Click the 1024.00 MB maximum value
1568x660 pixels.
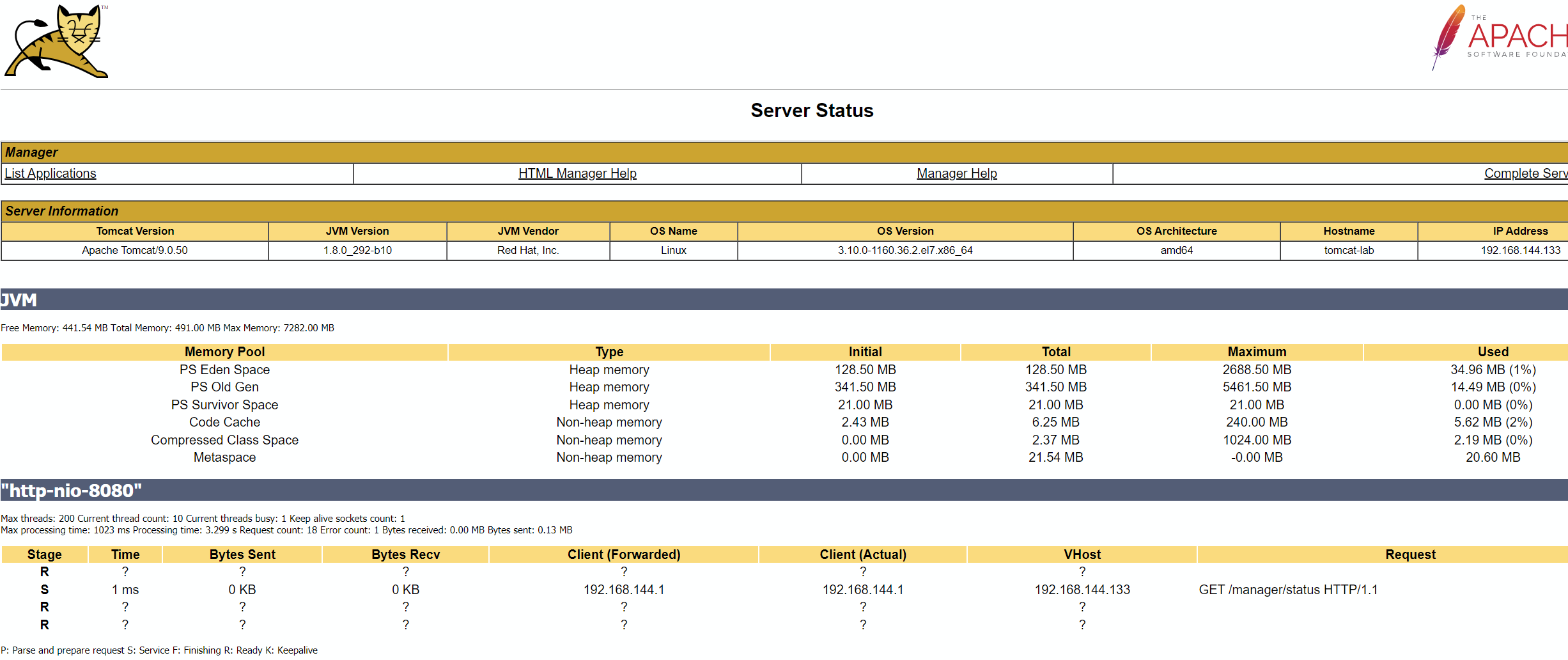[x=1257, y=440]
